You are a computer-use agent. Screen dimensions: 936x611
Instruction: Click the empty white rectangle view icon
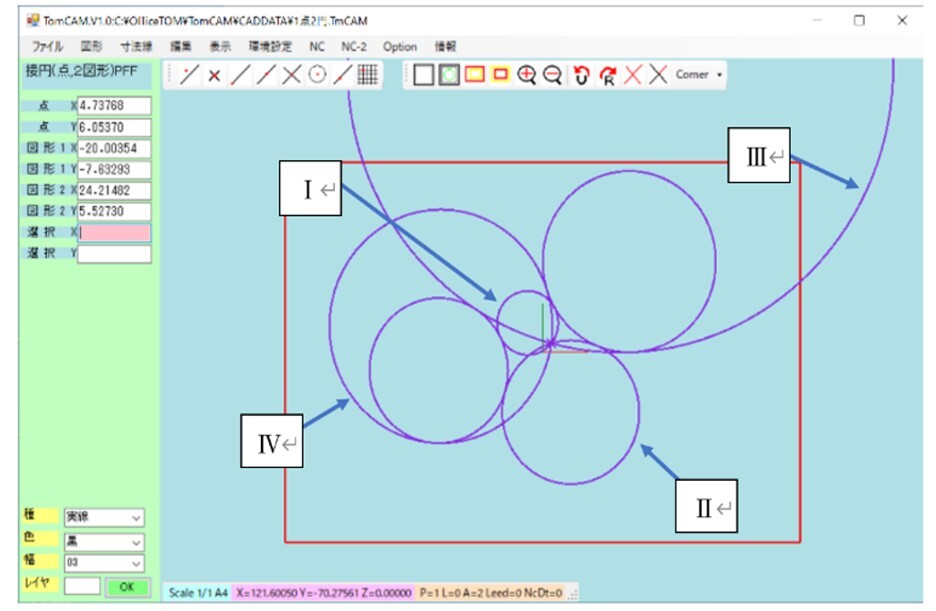[424, 76]
